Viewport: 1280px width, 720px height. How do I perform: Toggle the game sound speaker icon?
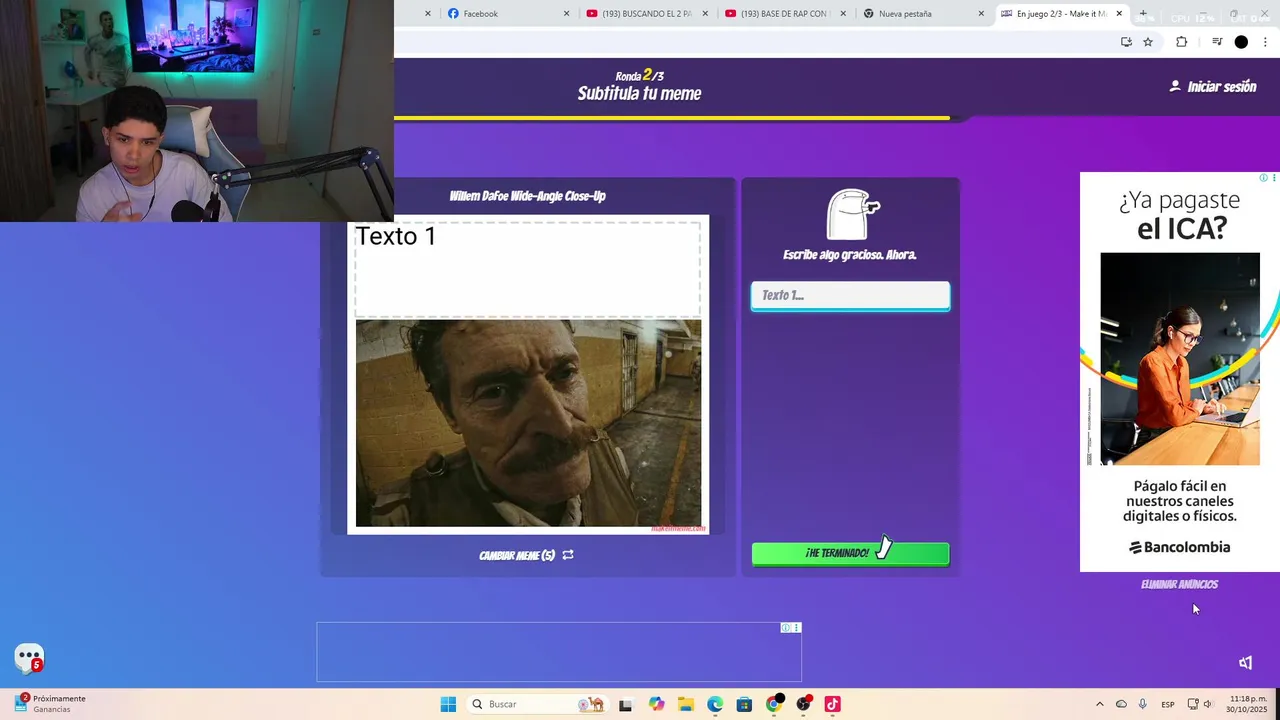[x=1246, y=663]
